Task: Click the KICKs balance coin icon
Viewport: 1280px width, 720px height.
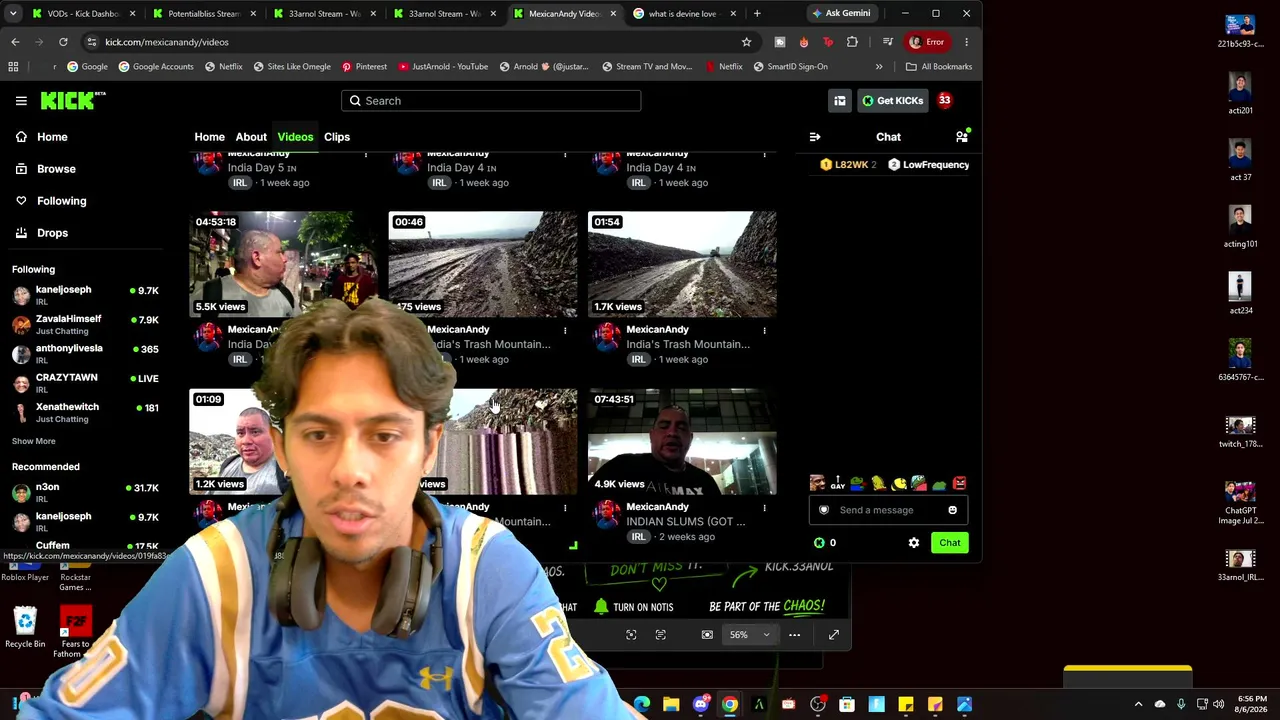Action: (819, 543)
